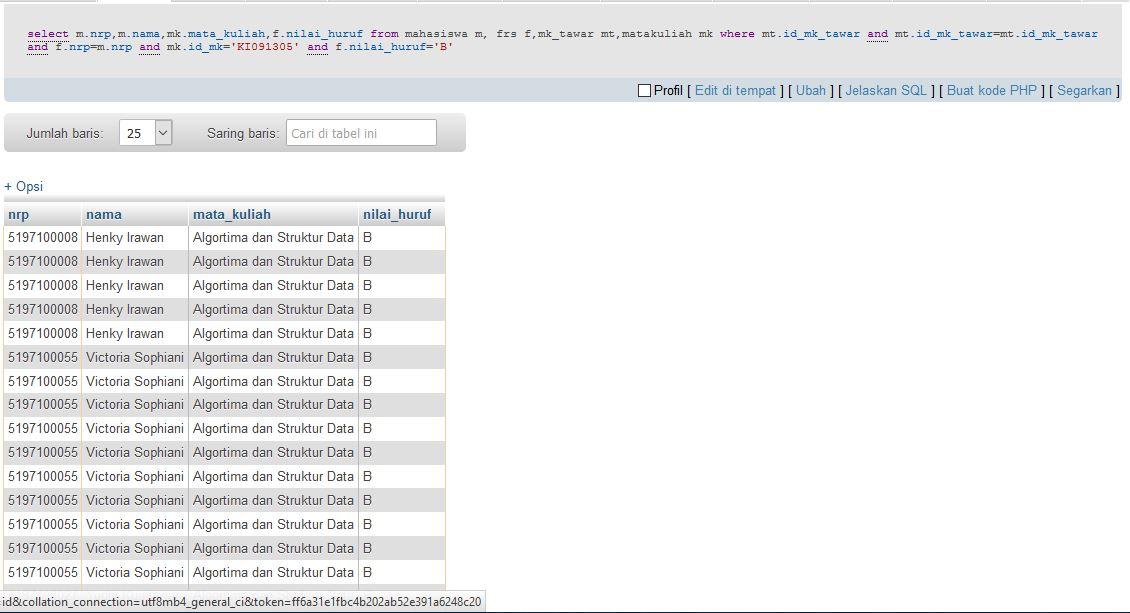Click the keyword where in the SQL query
The height and width of the screenshot is (613, 1130).
click(737, 34)
